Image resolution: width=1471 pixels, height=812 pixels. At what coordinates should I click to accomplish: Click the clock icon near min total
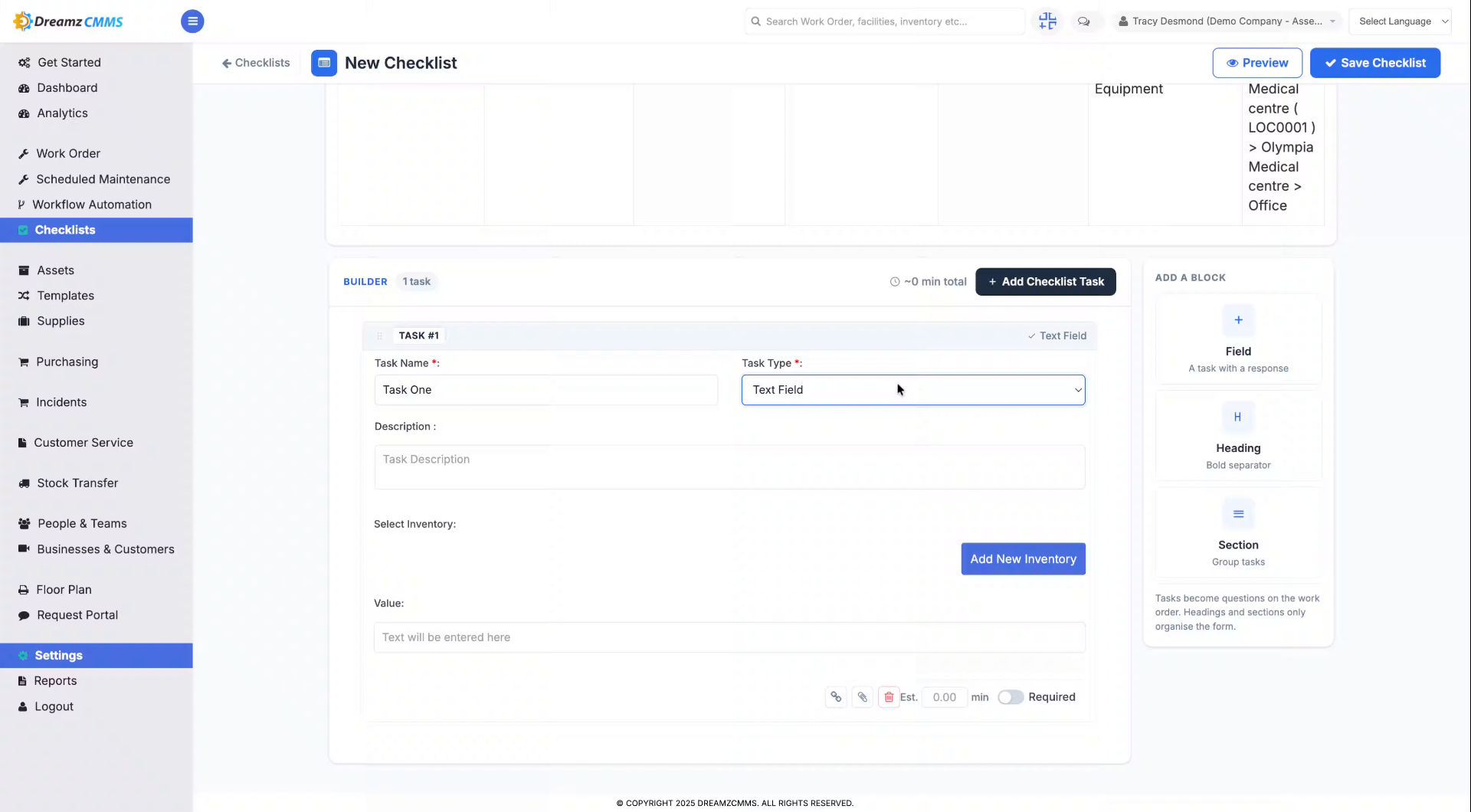pos(894,282)
